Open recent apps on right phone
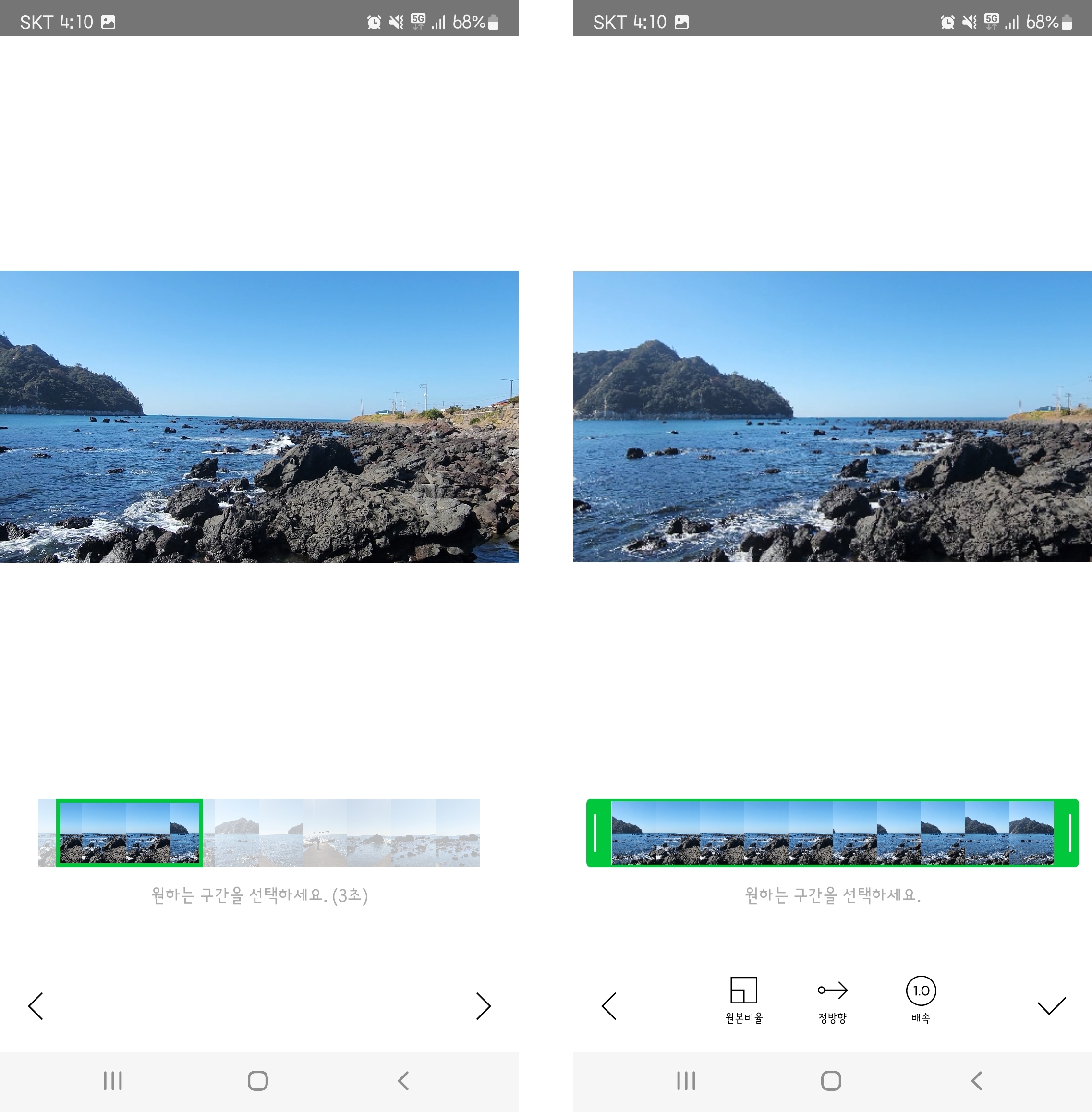Image resolution: width=1092 pixels, height=1112 pixels. 685,1080
